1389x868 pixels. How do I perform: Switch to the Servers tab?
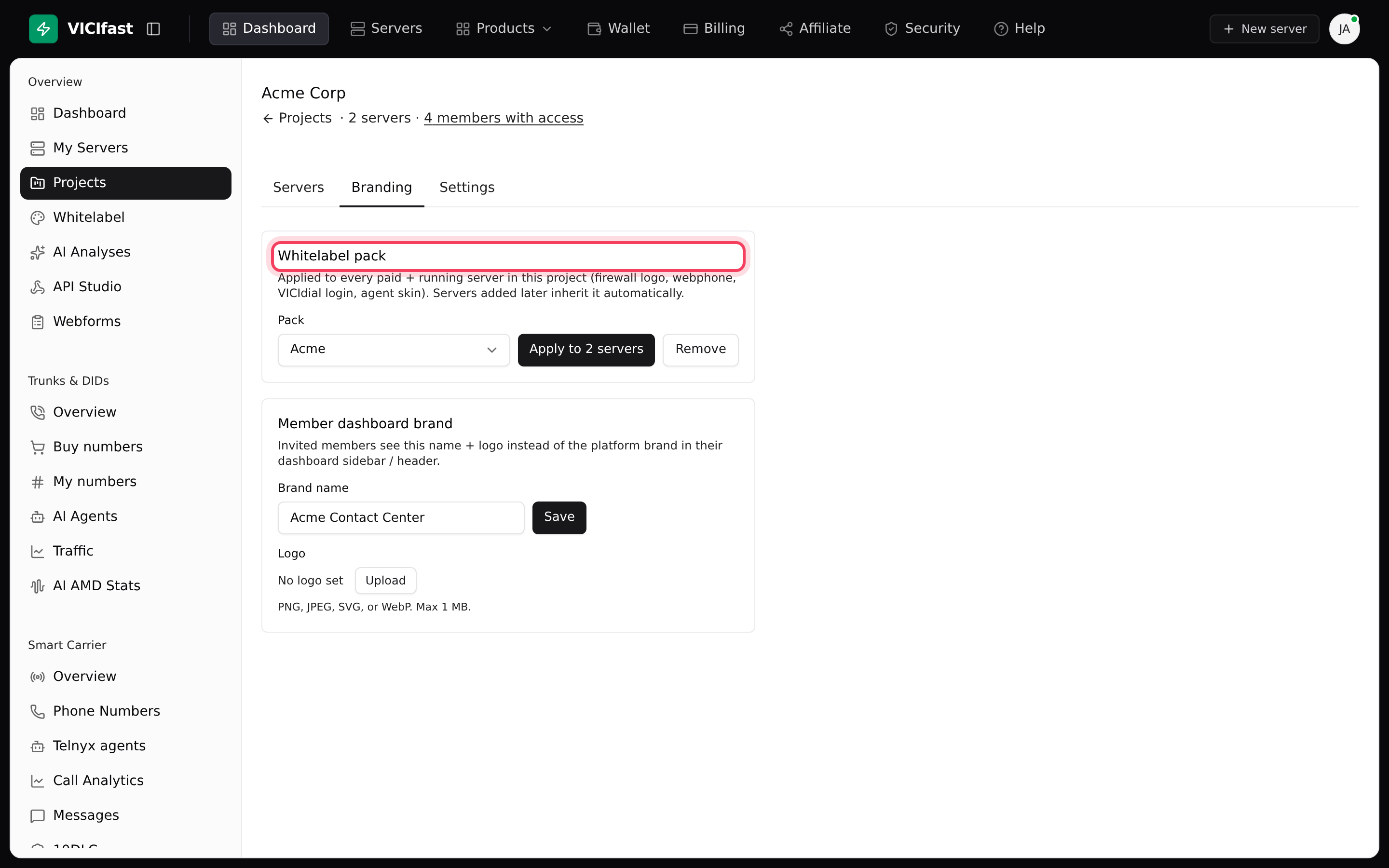299,188
